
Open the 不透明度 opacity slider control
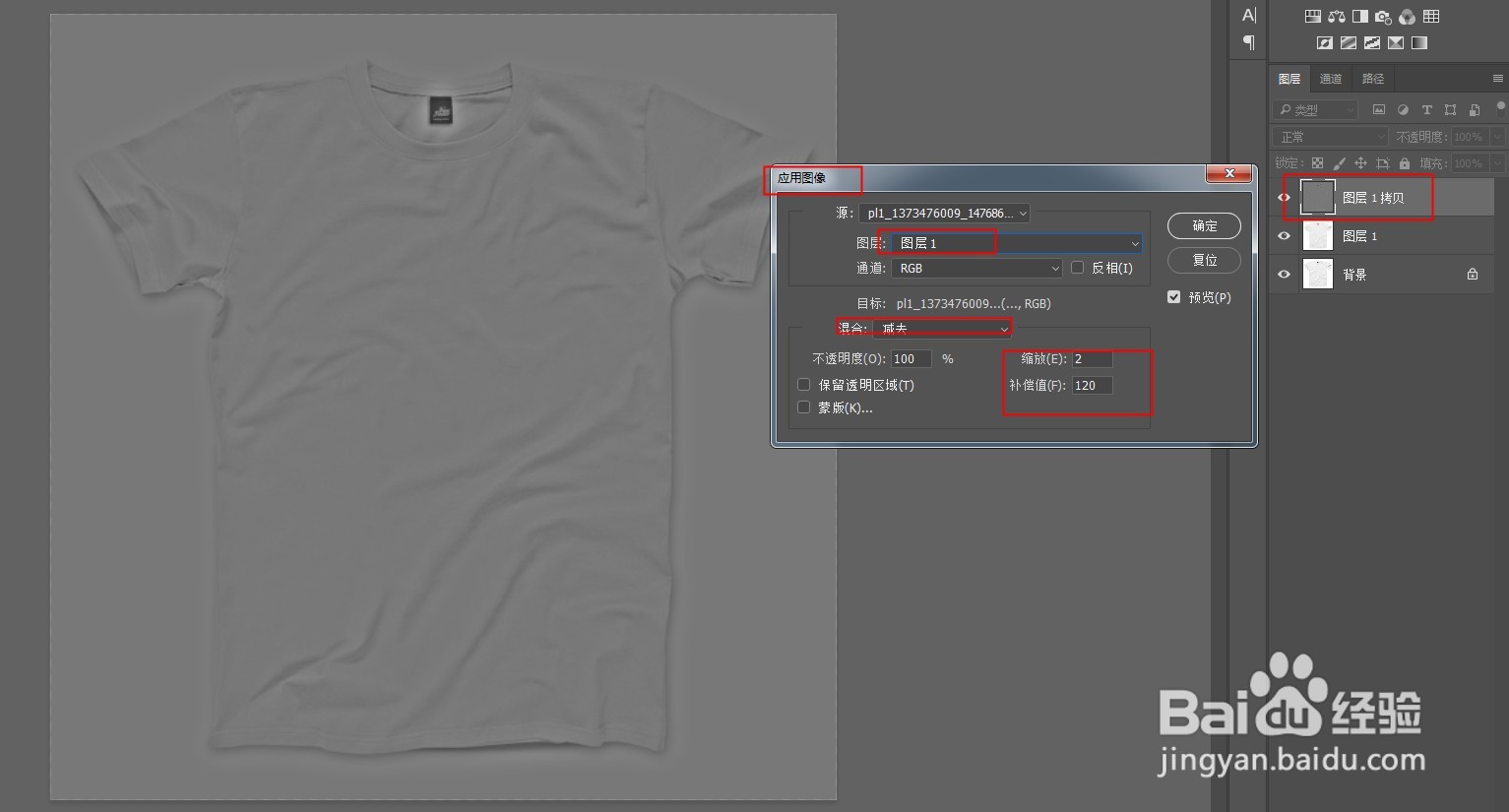(x=1497, y=136)
